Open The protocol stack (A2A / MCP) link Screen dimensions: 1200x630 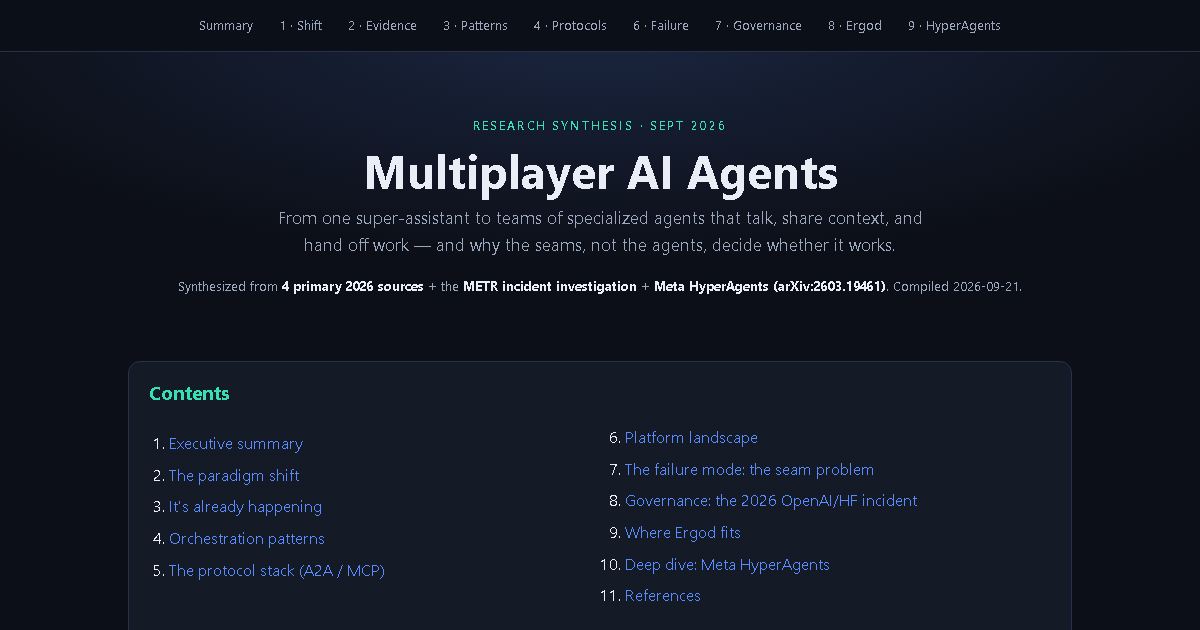click(277, 571)
